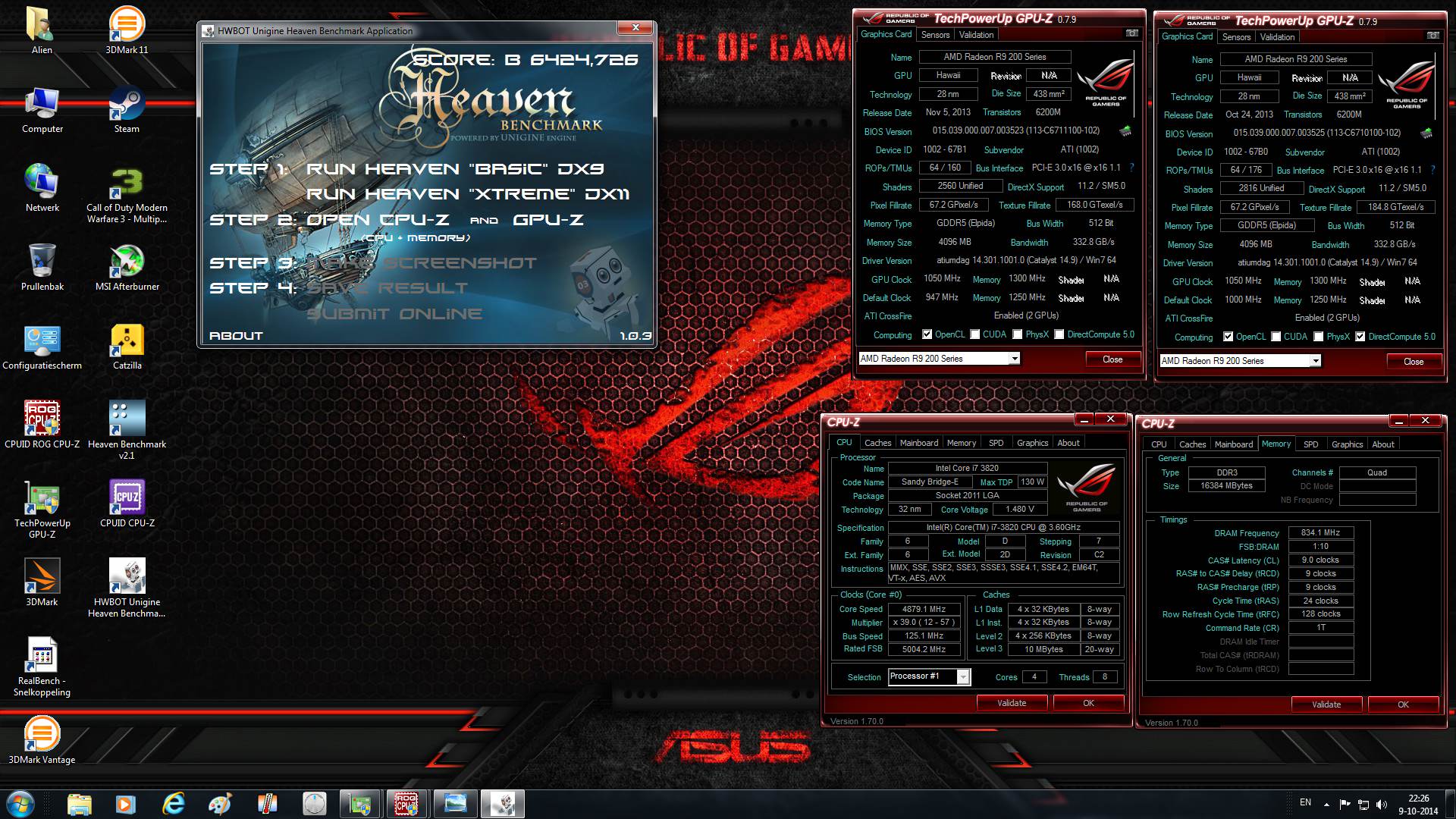Click GPU-Z link in HWBOT step 2
The height and width of the screenshot is (819, 1456).
(x=548, y=220)
